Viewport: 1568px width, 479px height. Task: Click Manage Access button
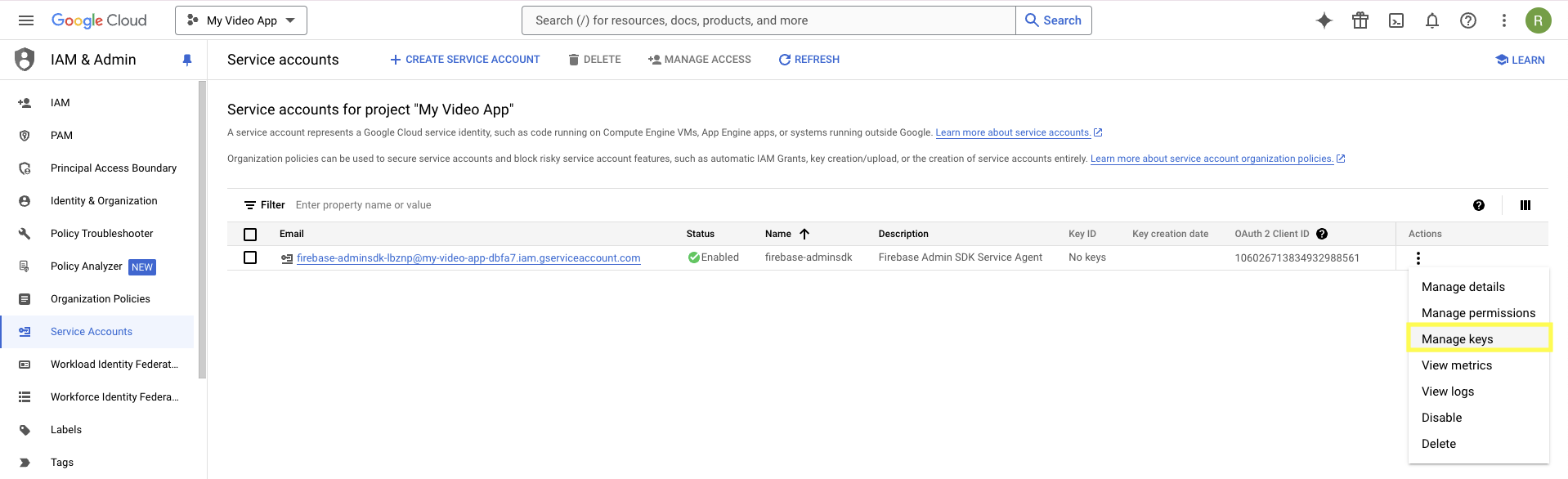click(699, 60)
